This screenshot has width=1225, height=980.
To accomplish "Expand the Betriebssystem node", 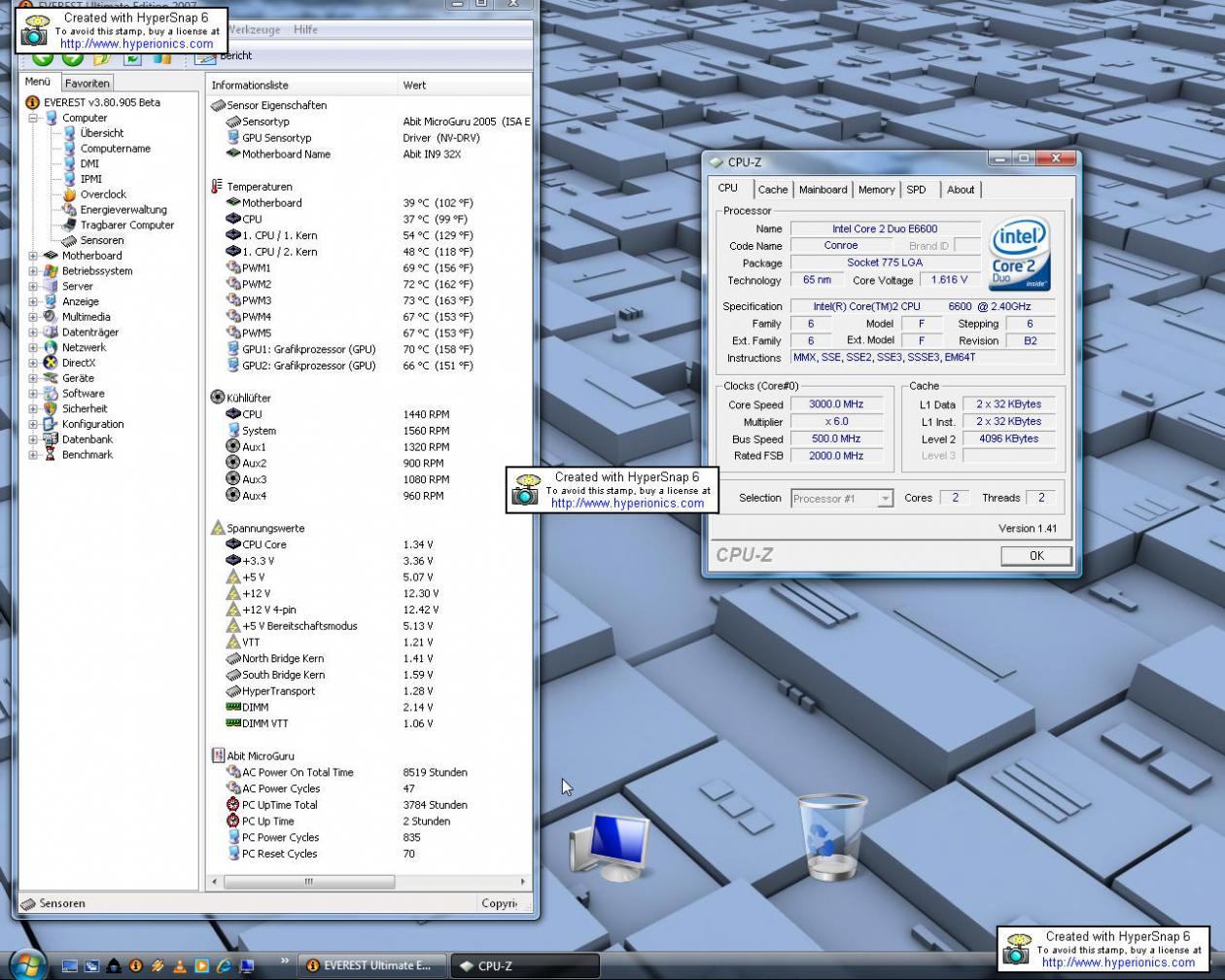I will pyautogui.click(x=33, y=271).
